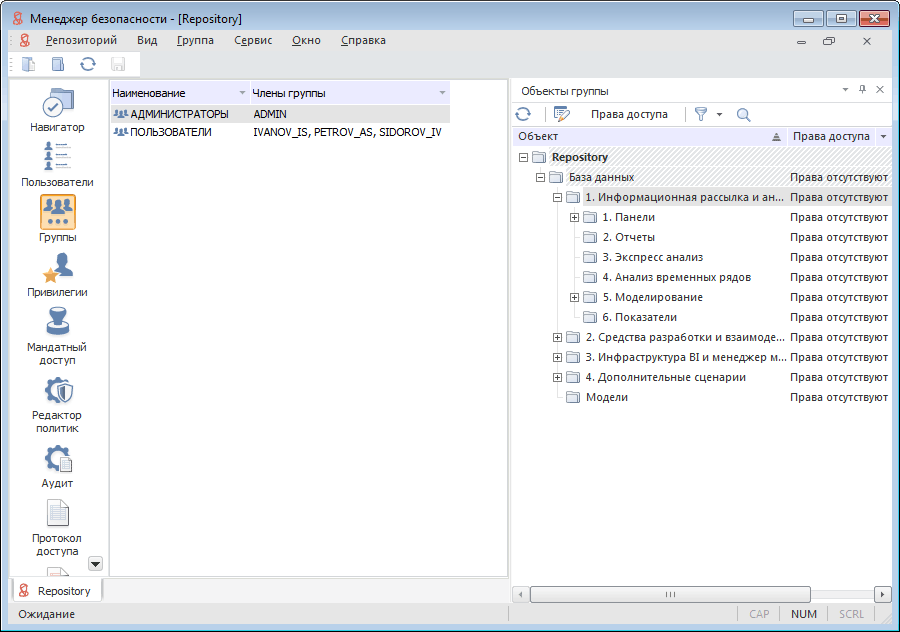
Task: Click the search magnifier in objects panel
Action: [743, 114]
